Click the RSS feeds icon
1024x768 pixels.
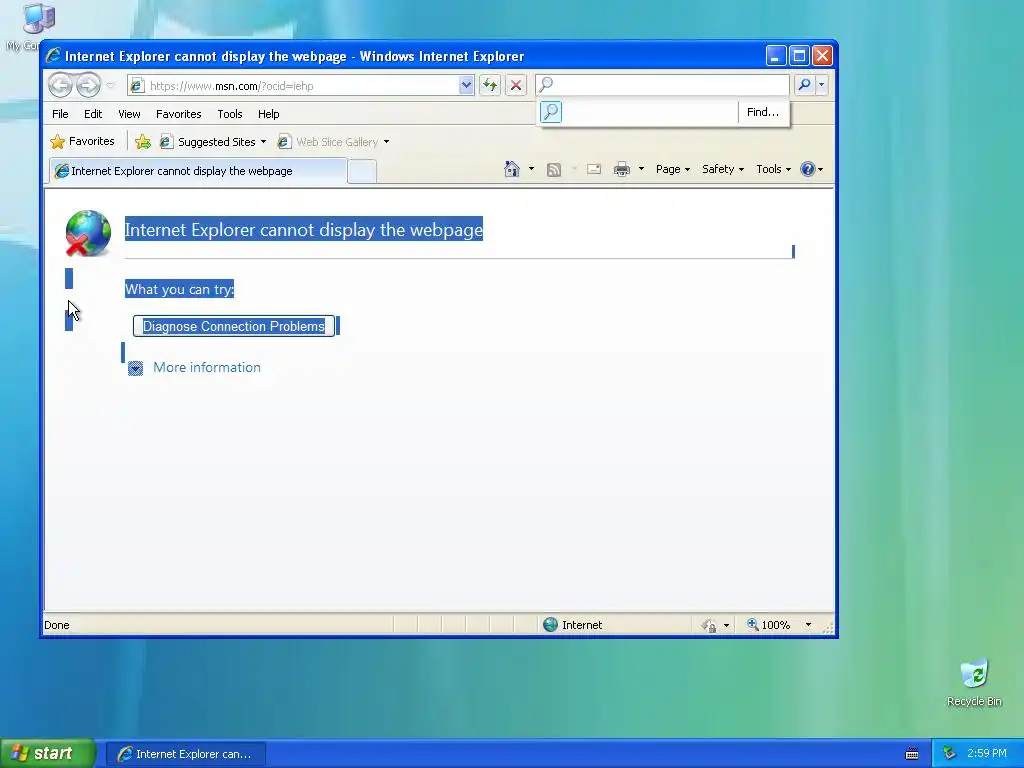554,170
